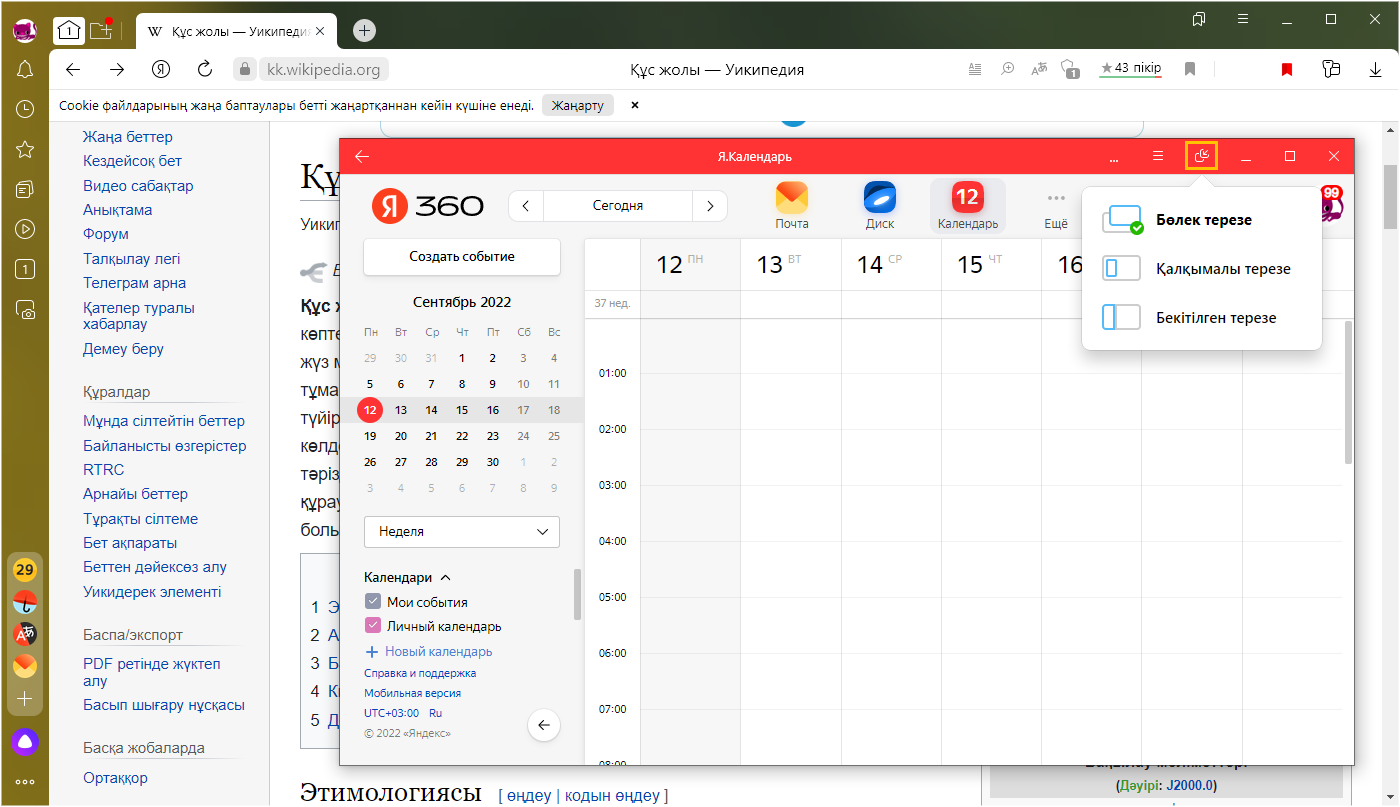1400x807 pixels.
Task: Select Қалқымалы терезе window mode
Action: (x=1202, y=269)
